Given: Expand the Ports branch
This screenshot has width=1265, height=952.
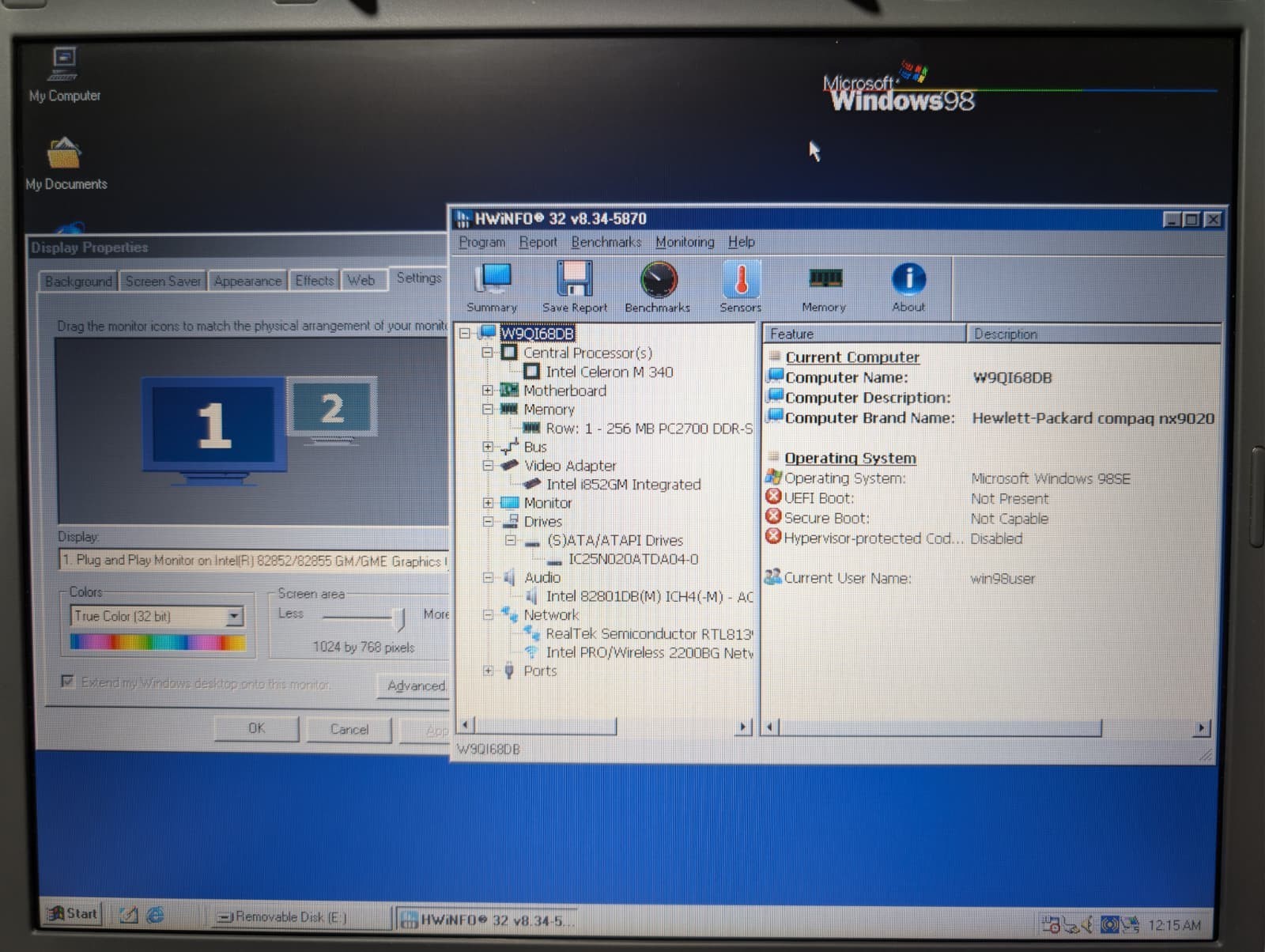Looking at the screenshot, I should [x=488, y=671].
